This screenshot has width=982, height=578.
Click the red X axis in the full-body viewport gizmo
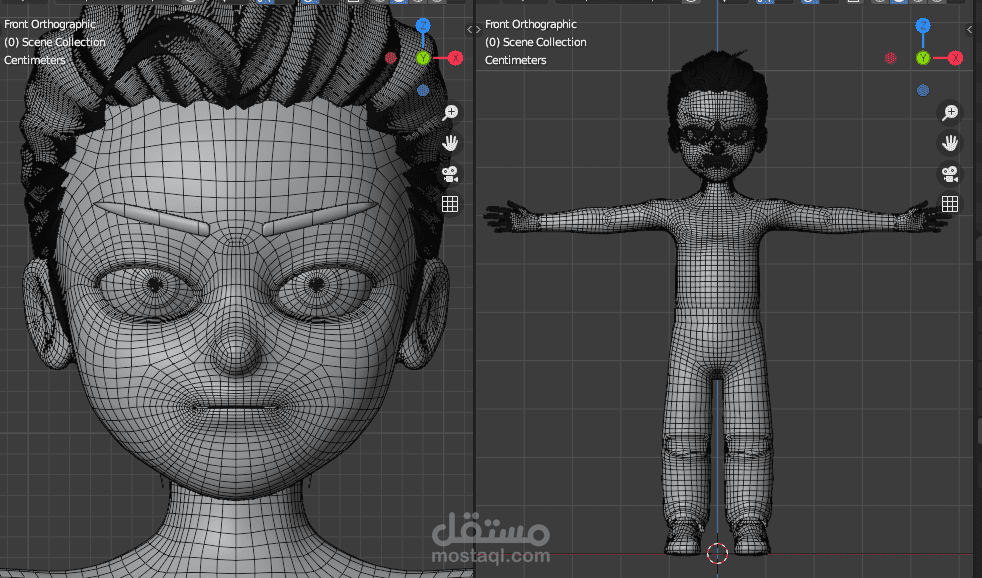(955, 58)
